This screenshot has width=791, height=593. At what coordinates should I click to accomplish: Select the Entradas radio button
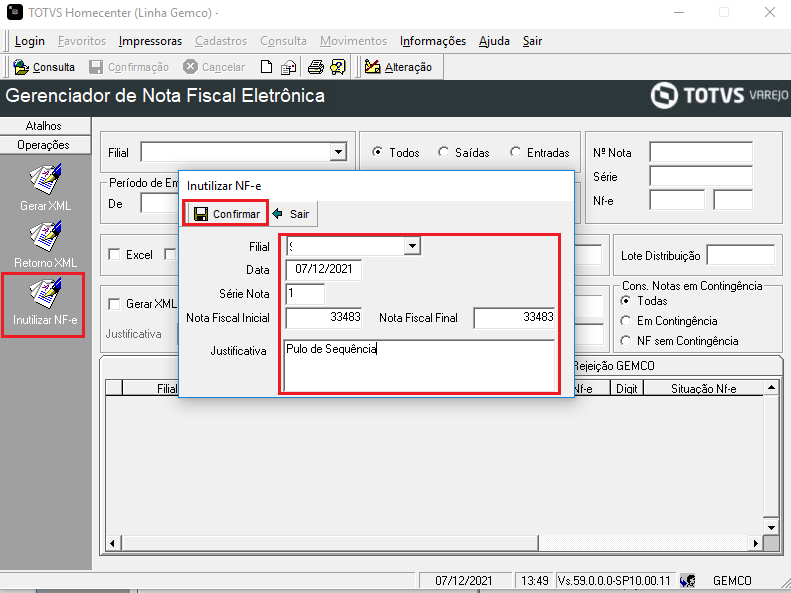tap(516, 152)
